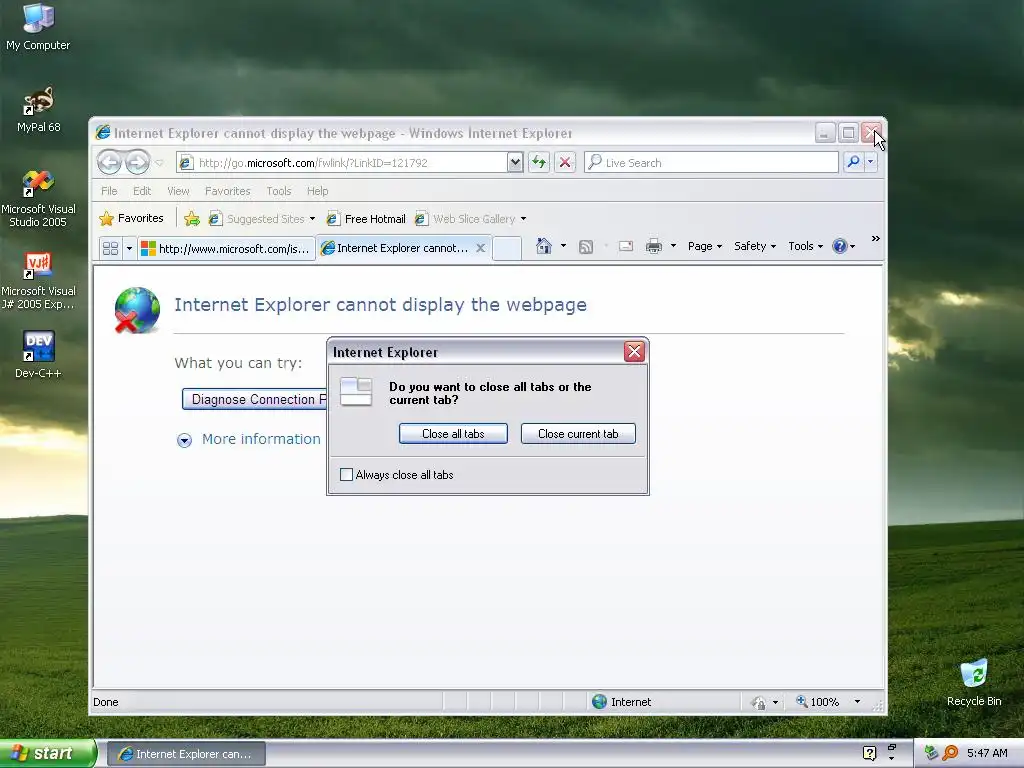Expand the address bar history dropdown
Viewport: 1024px width, 768px height.
[515, 163]
